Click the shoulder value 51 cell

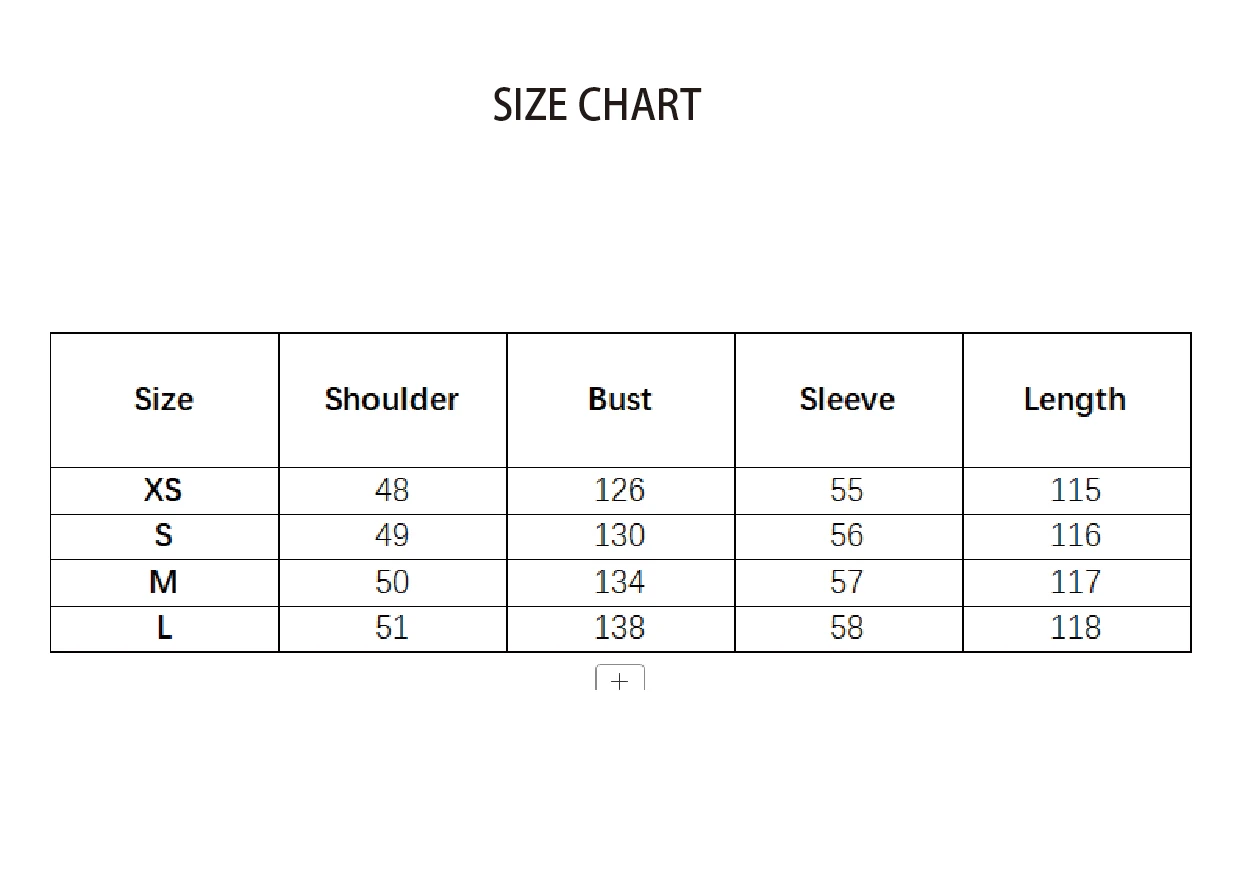392,628
